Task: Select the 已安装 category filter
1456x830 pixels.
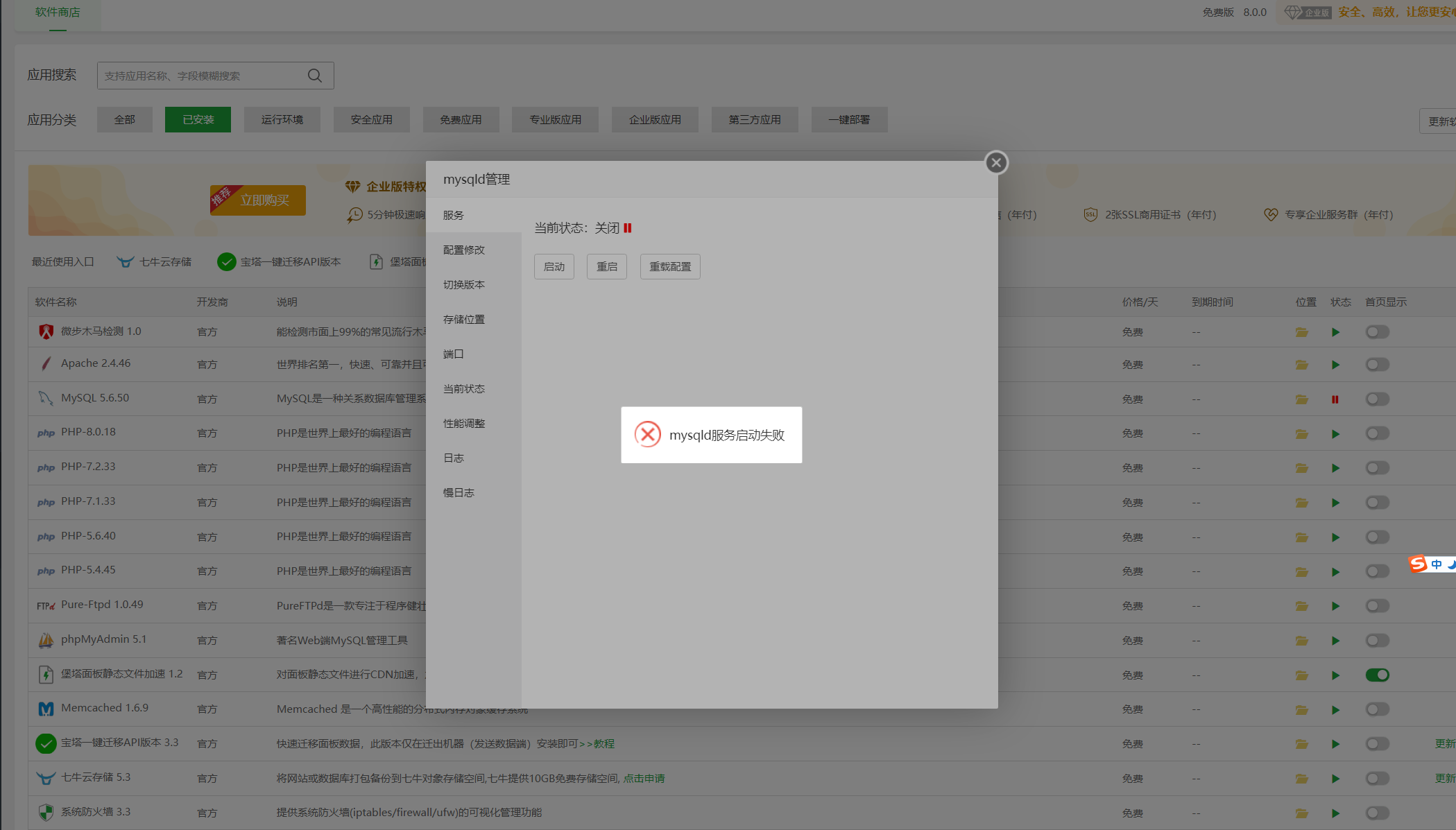Action: coord(198,120)
